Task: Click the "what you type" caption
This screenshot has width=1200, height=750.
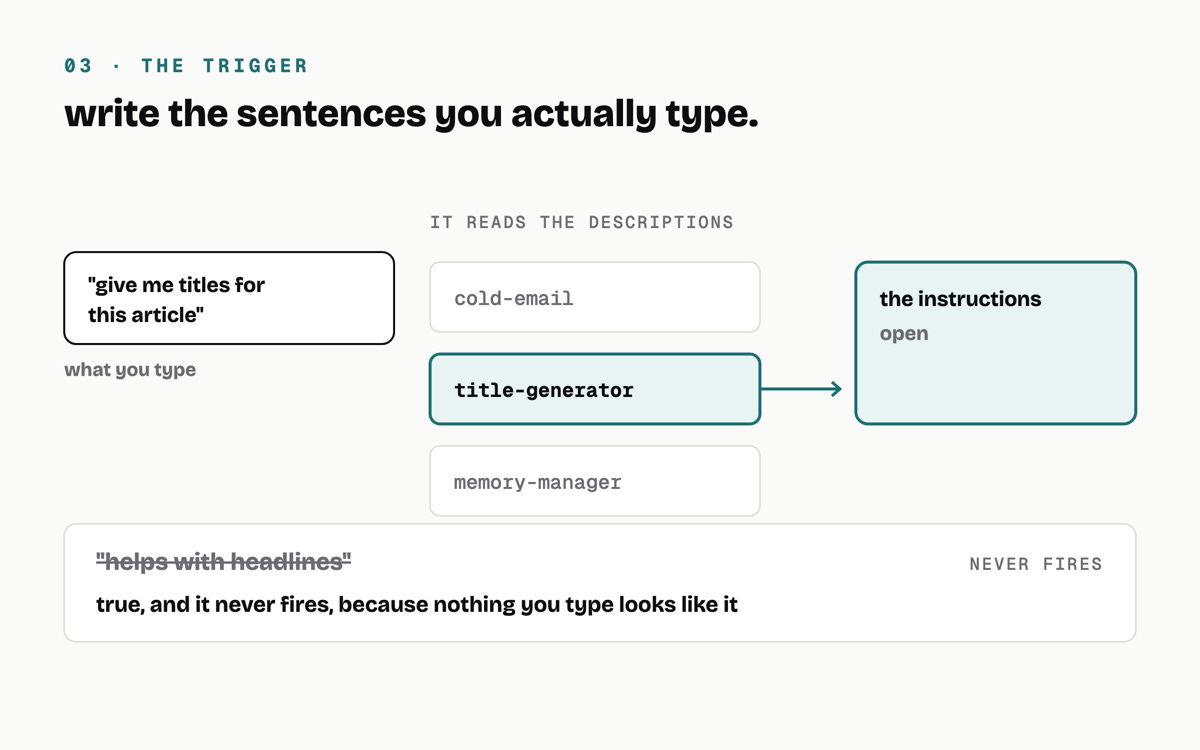Action: coord(130,370)
